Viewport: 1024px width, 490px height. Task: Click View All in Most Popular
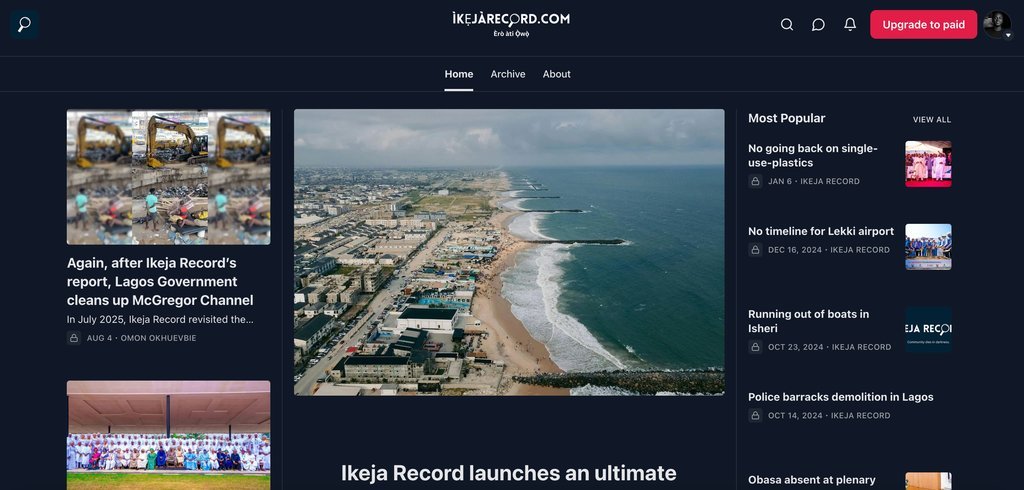(x=932, y=120)
